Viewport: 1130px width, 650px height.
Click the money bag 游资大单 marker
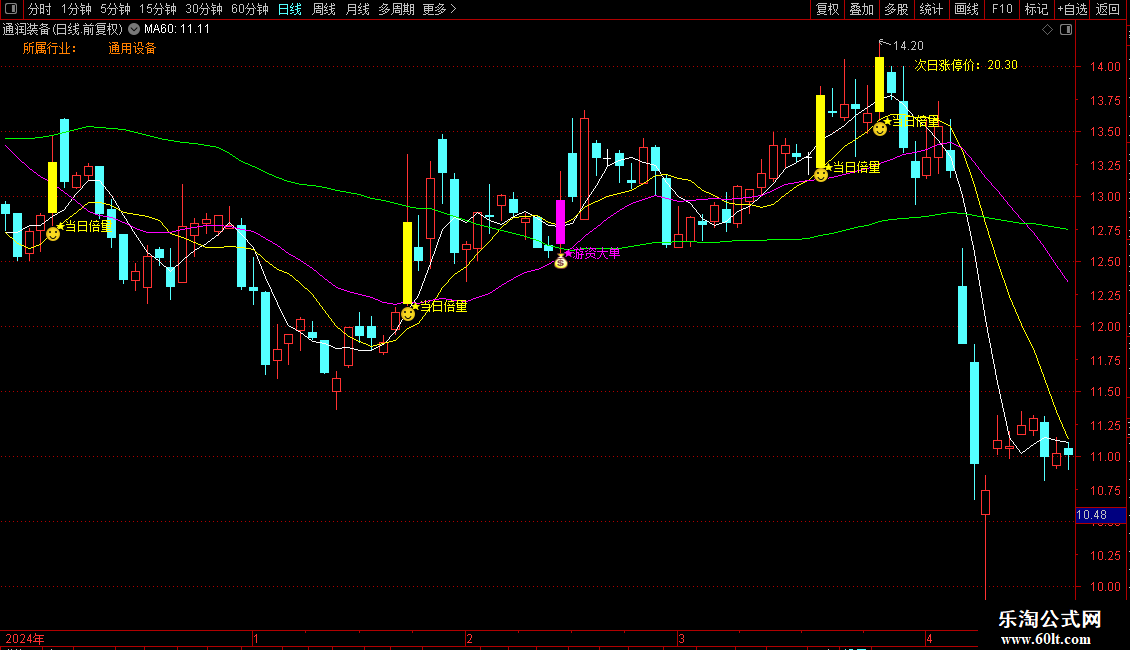click(561, 262)
